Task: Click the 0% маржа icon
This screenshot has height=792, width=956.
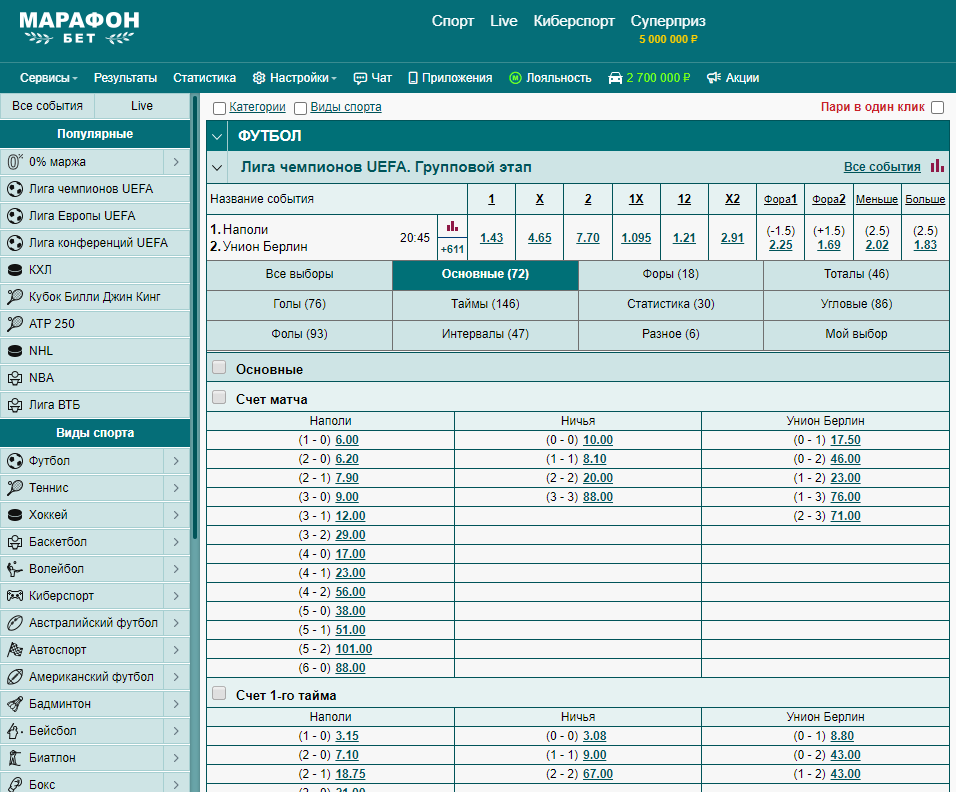Action: point(15,162)
